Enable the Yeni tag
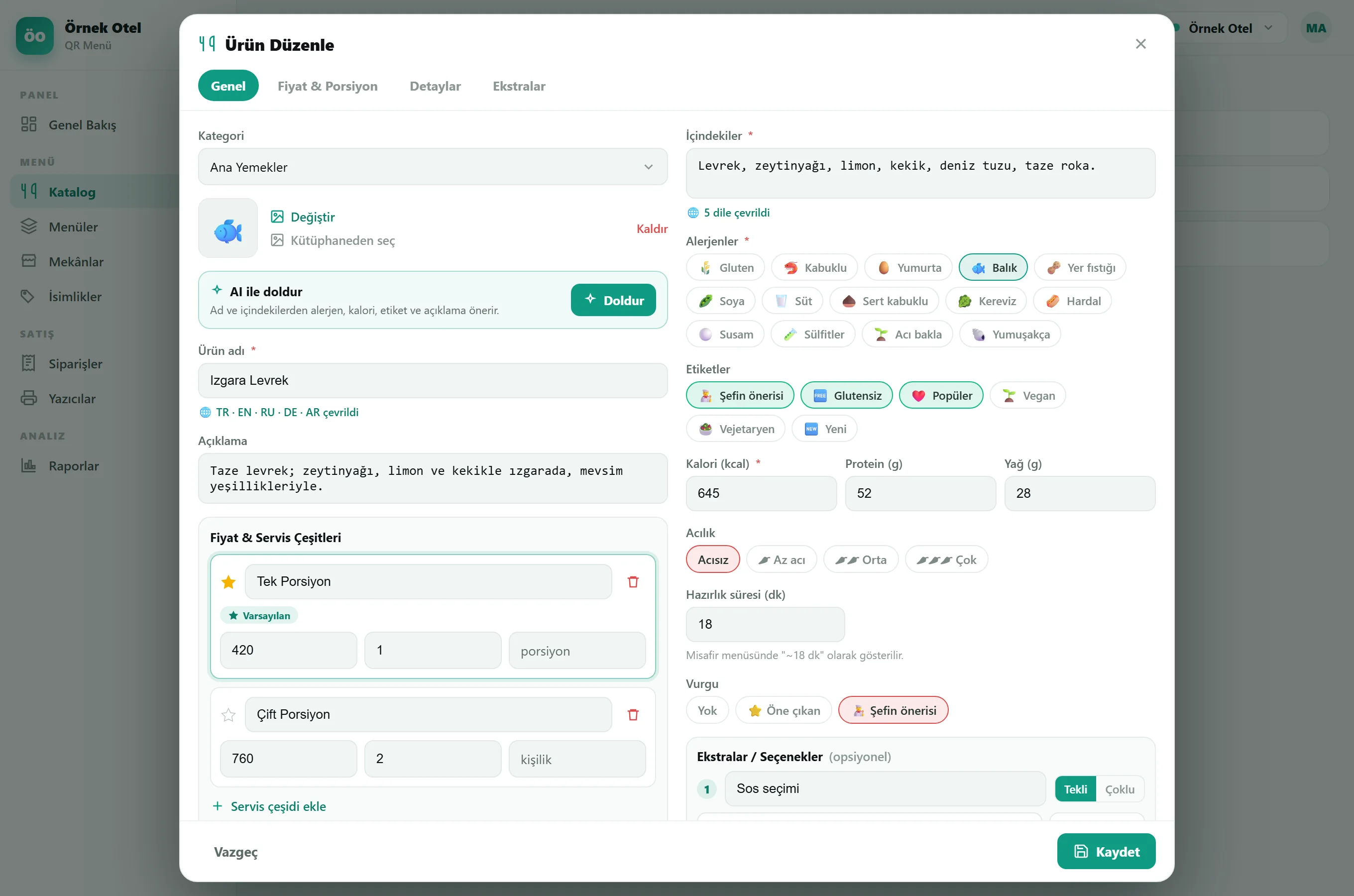Viewport: 1354px width, 896px height. [x=824, y=429]
